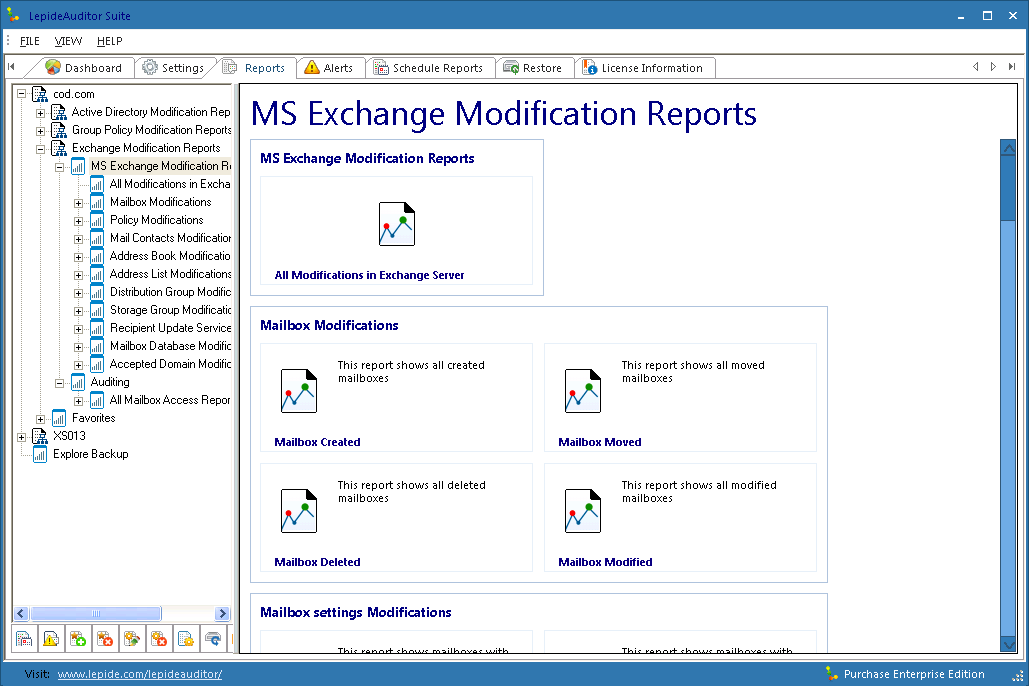Click the next tab arrow at right of tab bar

click(x=994, y=66)
